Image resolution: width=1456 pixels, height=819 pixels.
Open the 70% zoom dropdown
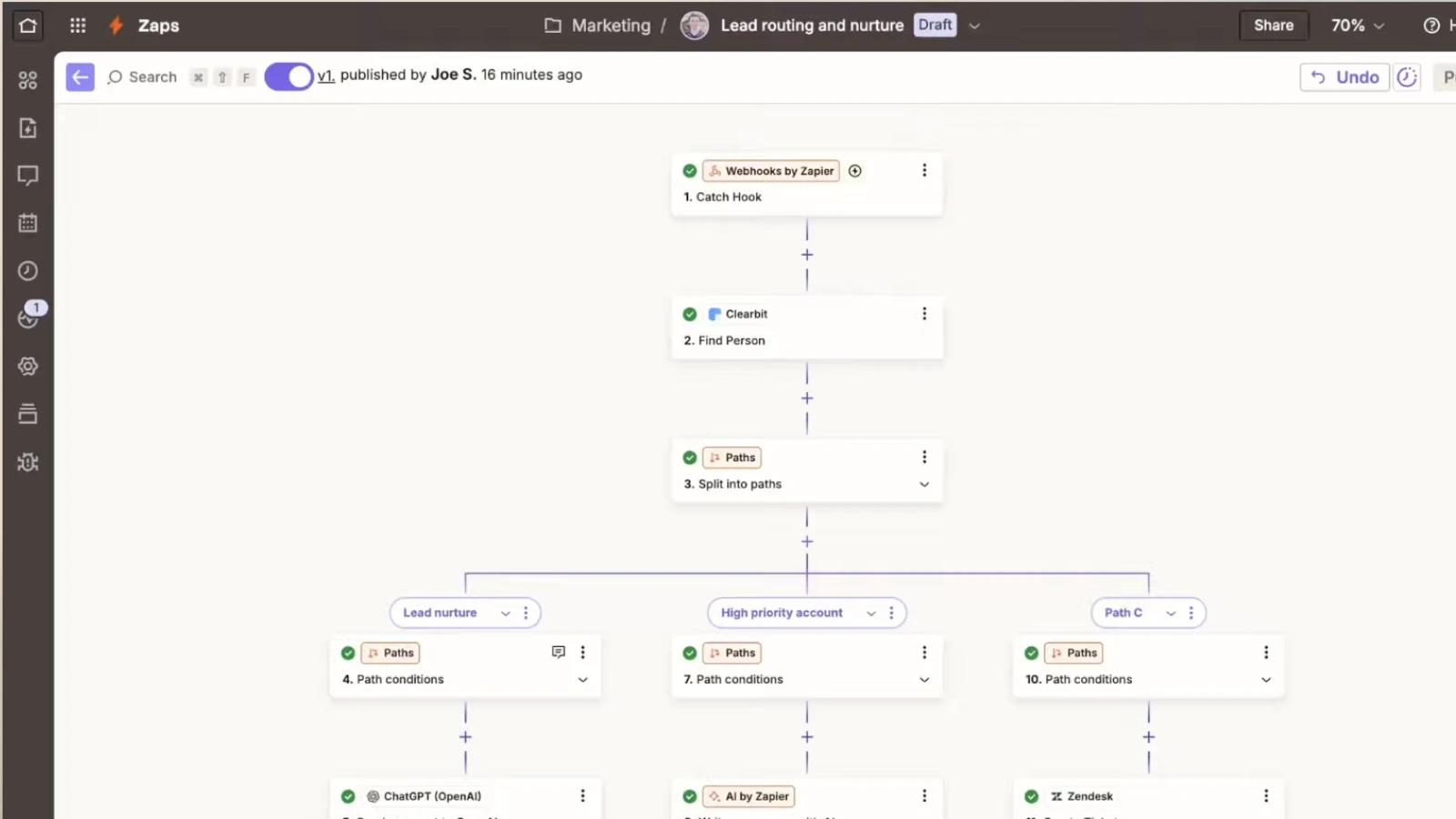coord(1358,25)
